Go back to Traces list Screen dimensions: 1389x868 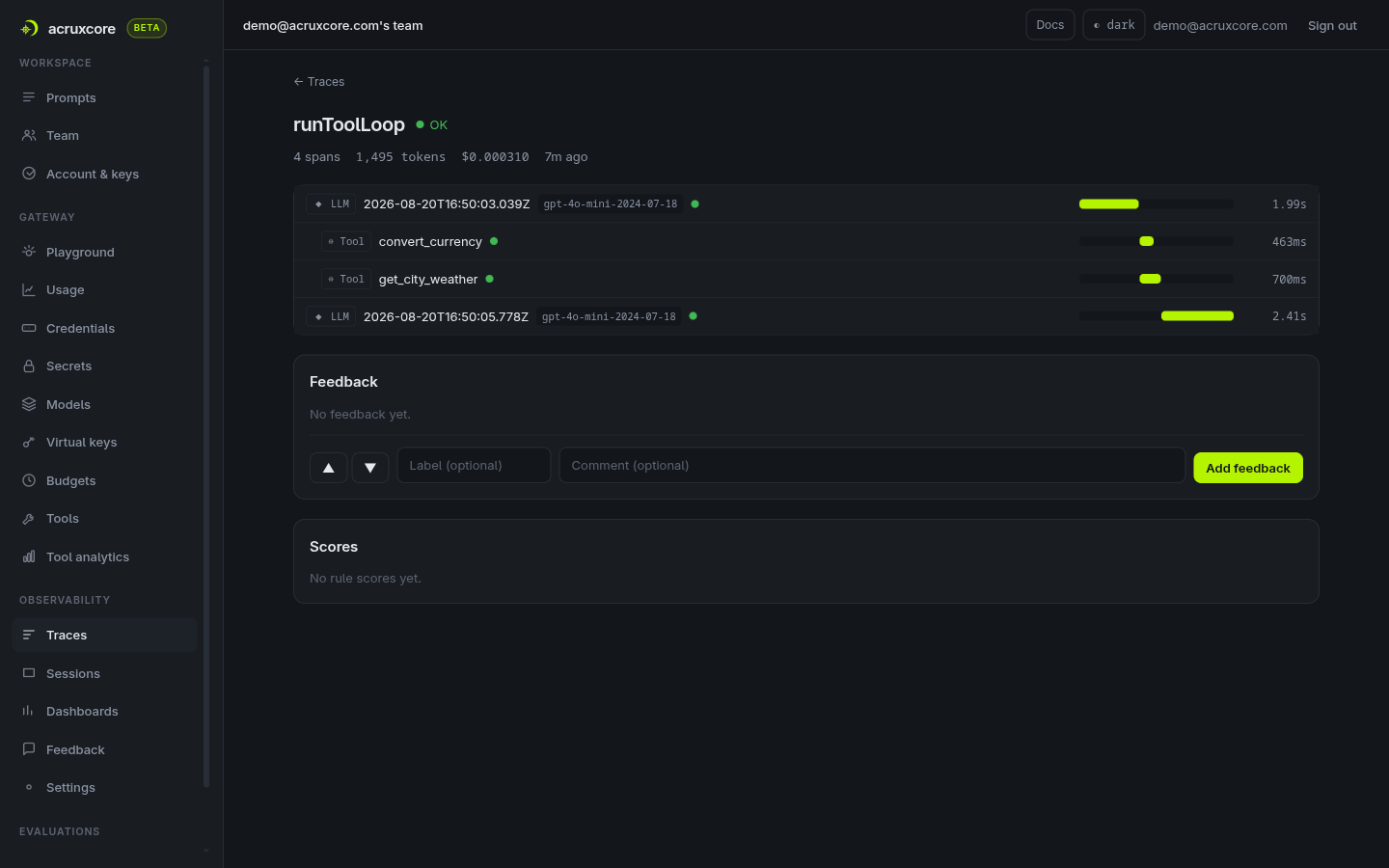point(319,82)
